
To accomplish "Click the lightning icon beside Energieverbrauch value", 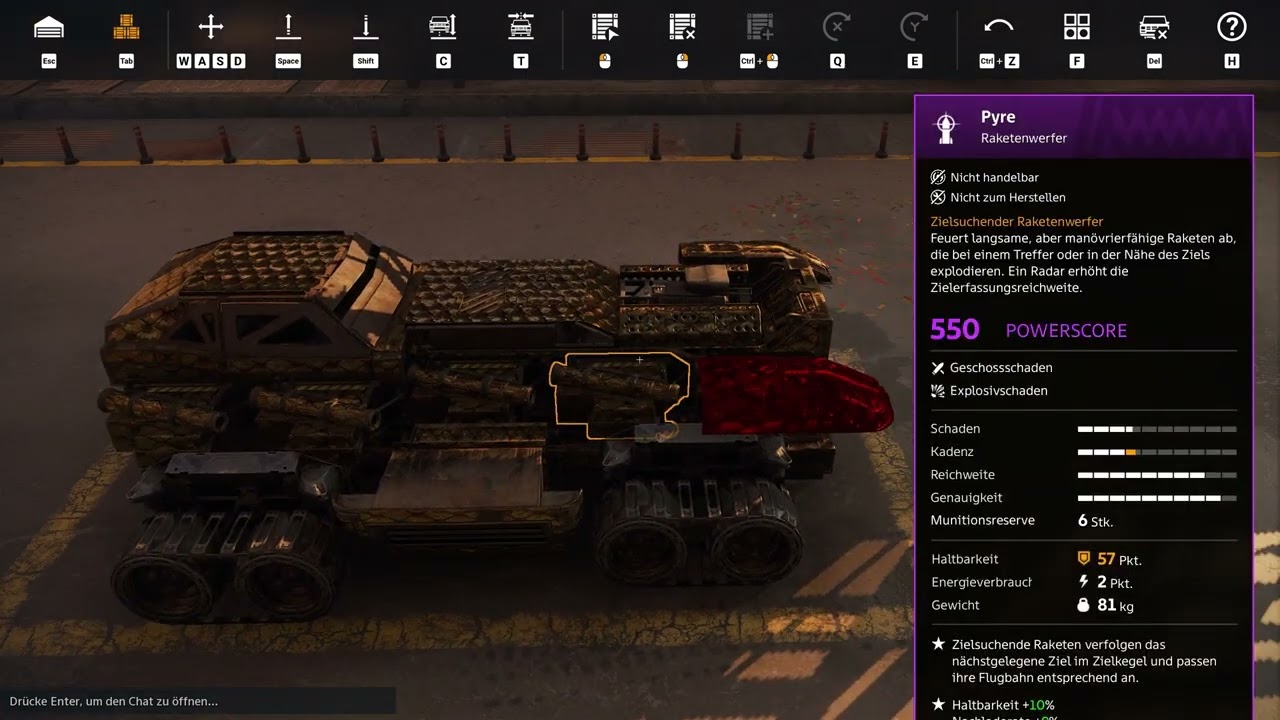I will pos(1083,582).
